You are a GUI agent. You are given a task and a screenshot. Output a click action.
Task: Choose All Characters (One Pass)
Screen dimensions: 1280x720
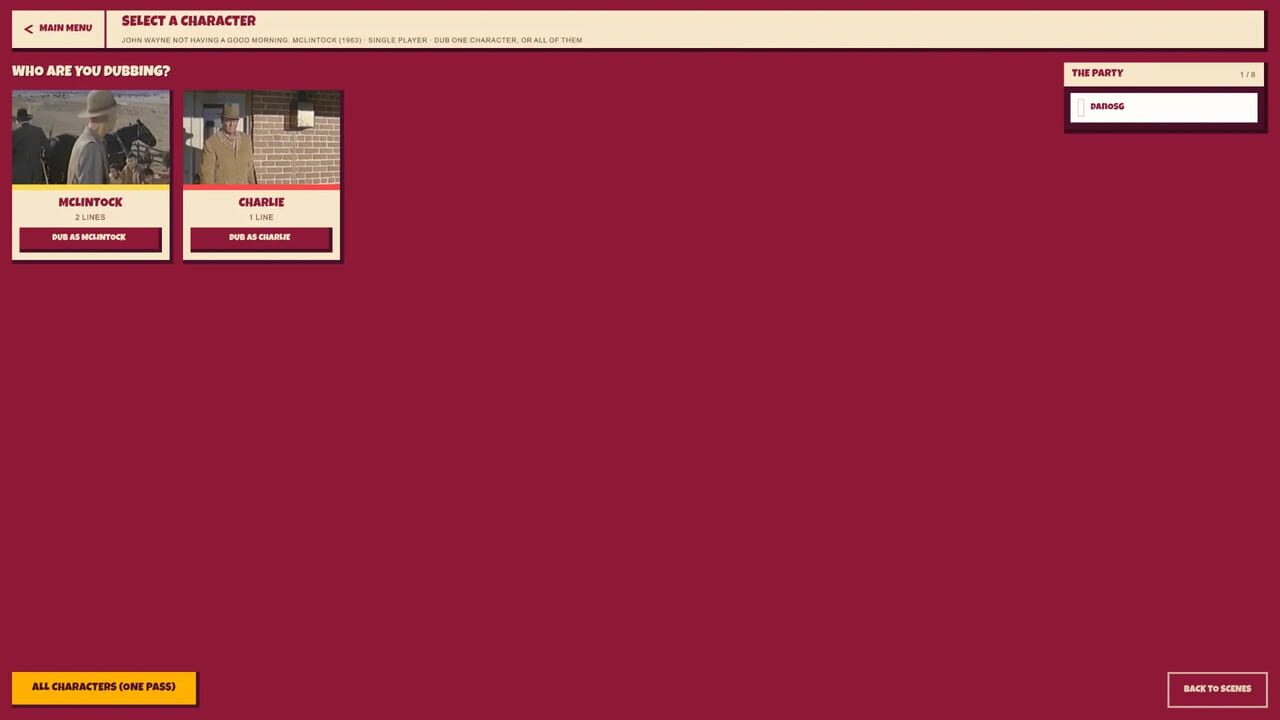pyautogui.click(x=103, y=687)
